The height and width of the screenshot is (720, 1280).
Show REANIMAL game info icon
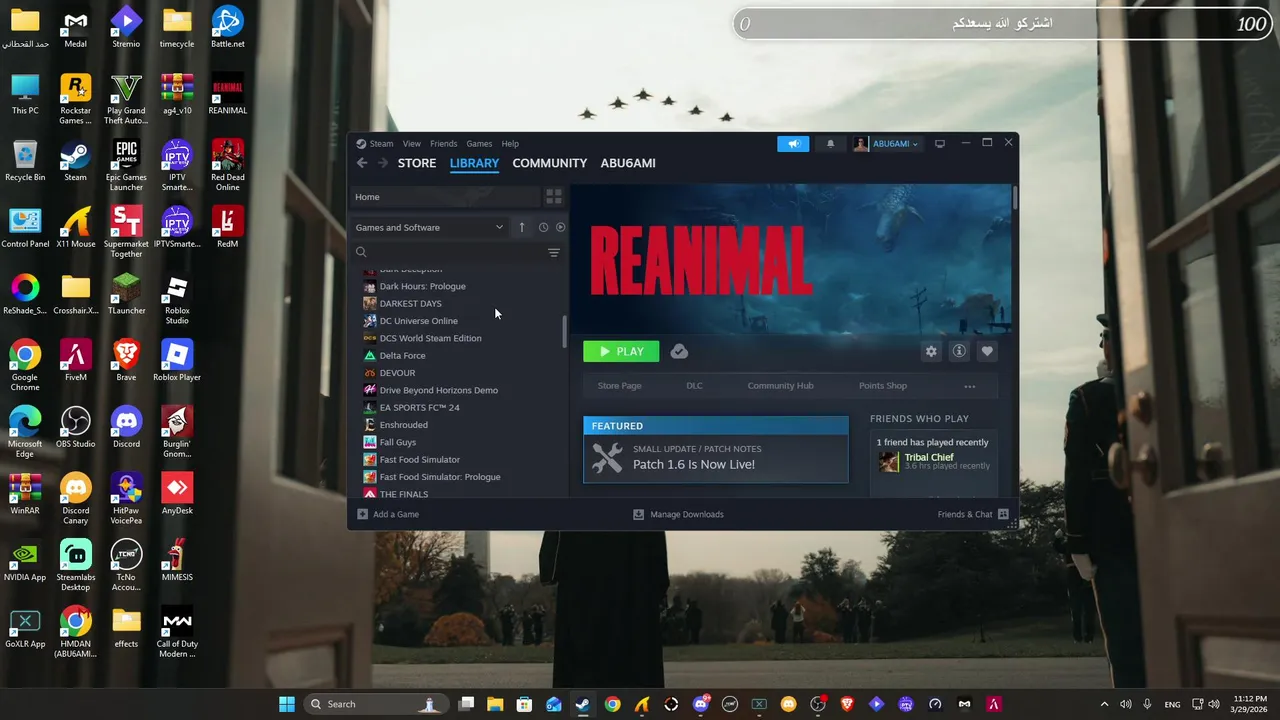959,351
